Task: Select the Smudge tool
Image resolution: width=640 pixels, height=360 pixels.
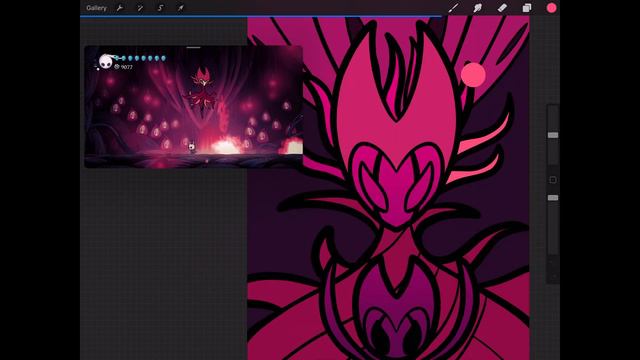Action: 478,8
